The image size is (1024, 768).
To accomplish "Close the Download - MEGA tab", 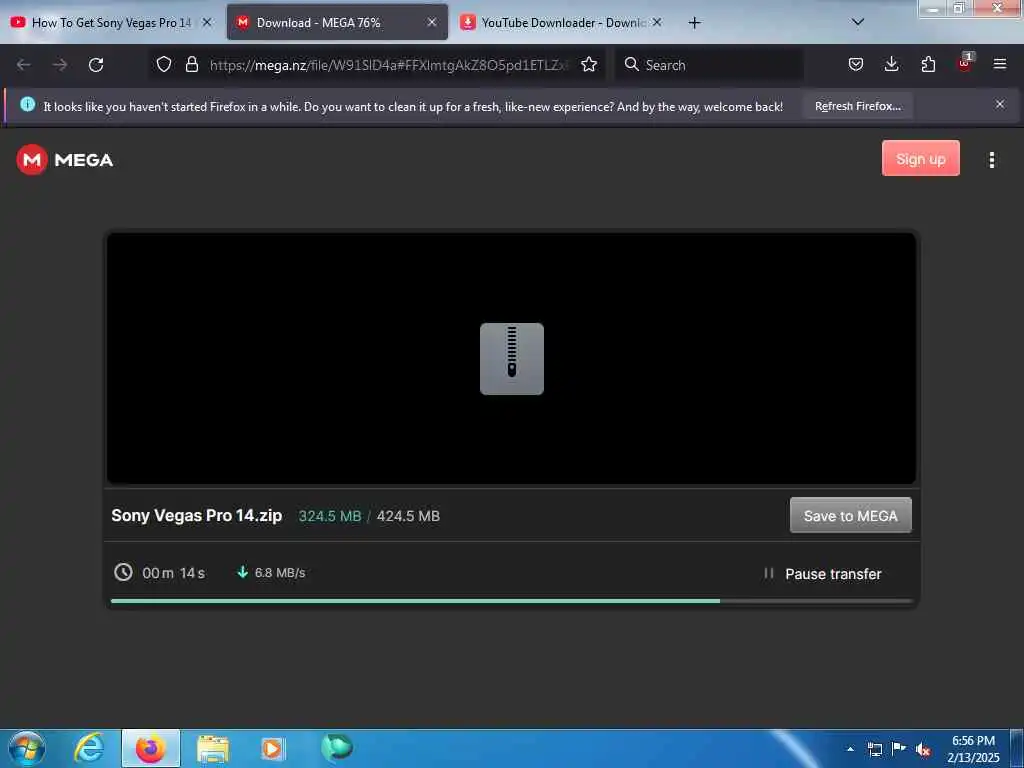I will [432, 22].
